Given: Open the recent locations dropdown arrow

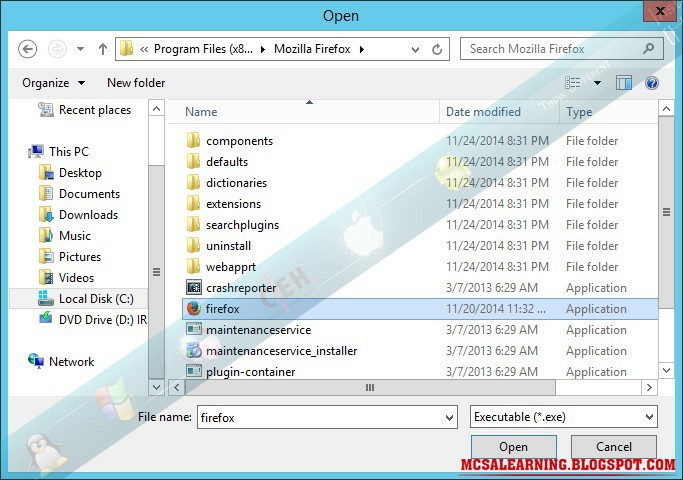Looking at the screenshot, I should point(81,49).
